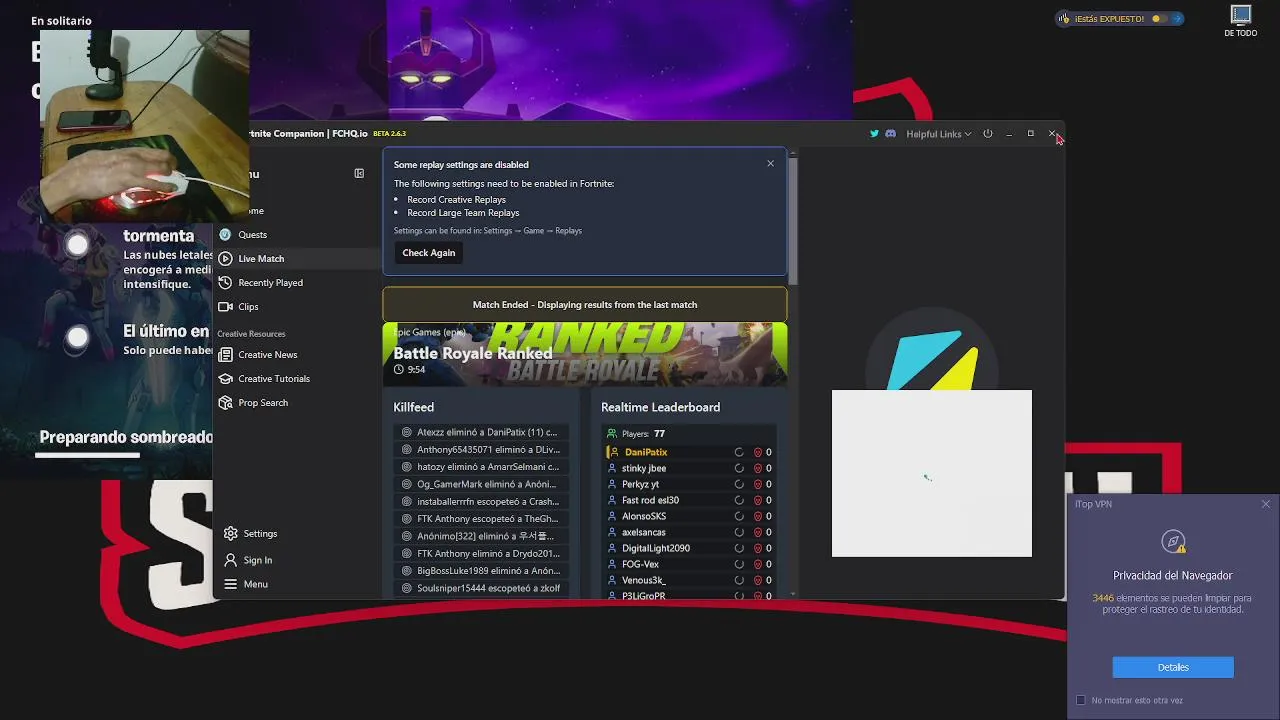The width and height of the screenshot is (1280, 720).
Task: Click the Clips camera icon
Action: click(225, 307)
